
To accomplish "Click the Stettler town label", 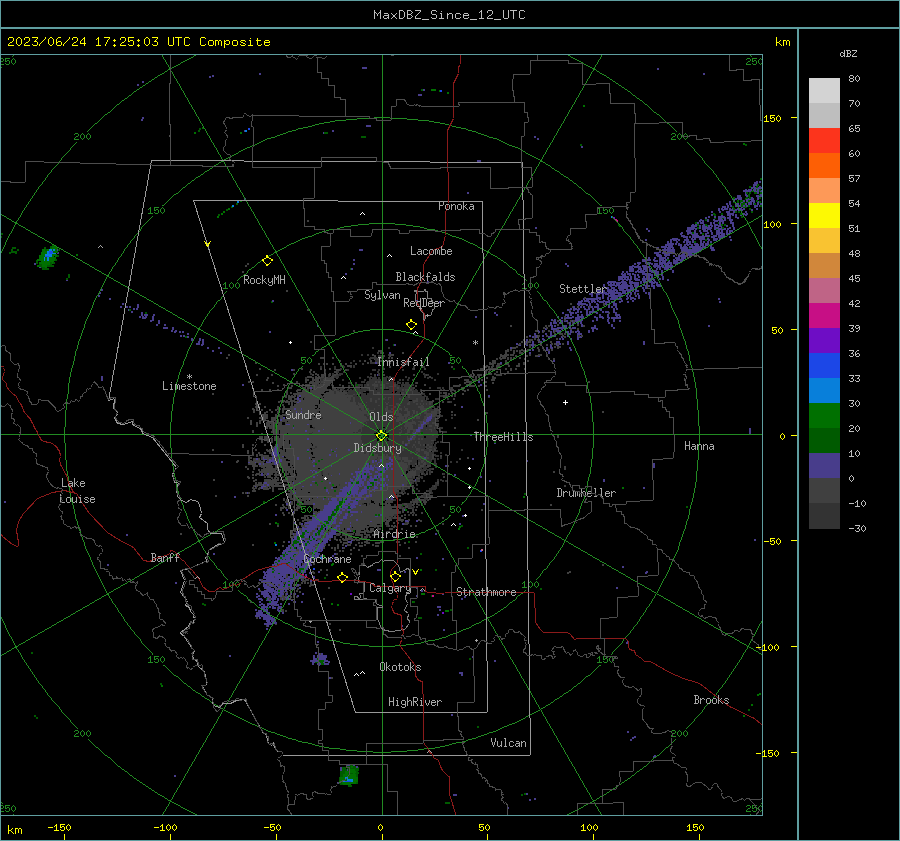I will 583,289.
